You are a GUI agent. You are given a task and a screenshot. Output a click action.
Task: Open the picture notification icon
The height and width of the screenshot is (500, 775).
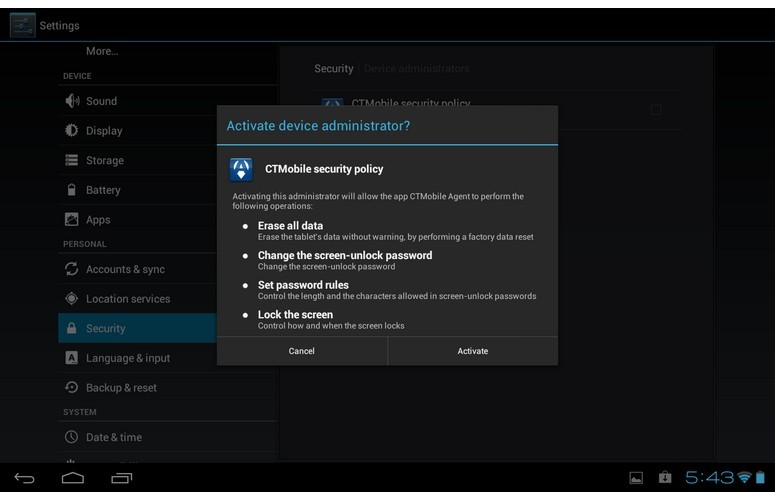[636, 478]
